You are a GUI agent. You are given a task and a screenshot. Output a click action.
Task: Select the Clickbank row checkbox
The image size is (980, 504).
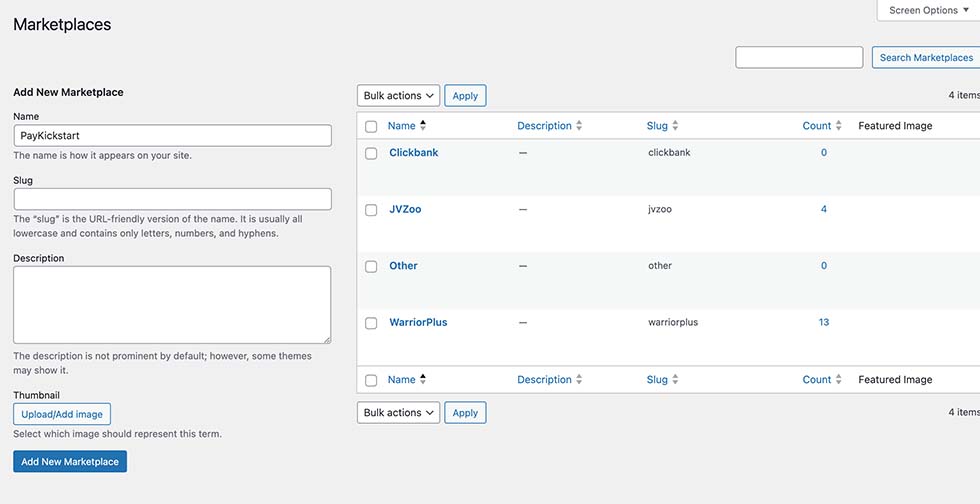tap(371, 153)
